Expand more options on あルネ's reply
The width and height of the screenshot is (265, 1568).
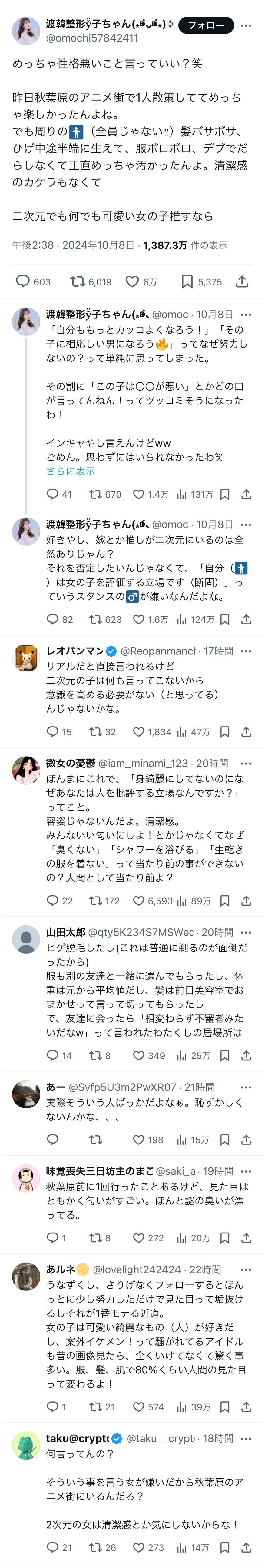point(246,1270)
